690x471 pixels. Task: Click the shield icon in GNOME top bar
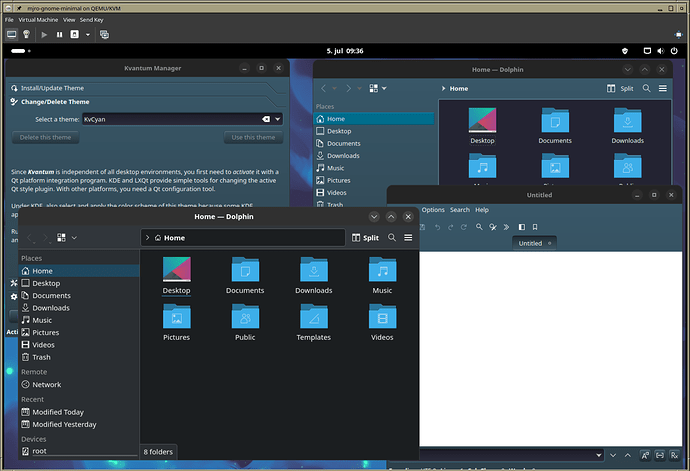(x=625, y=51)
